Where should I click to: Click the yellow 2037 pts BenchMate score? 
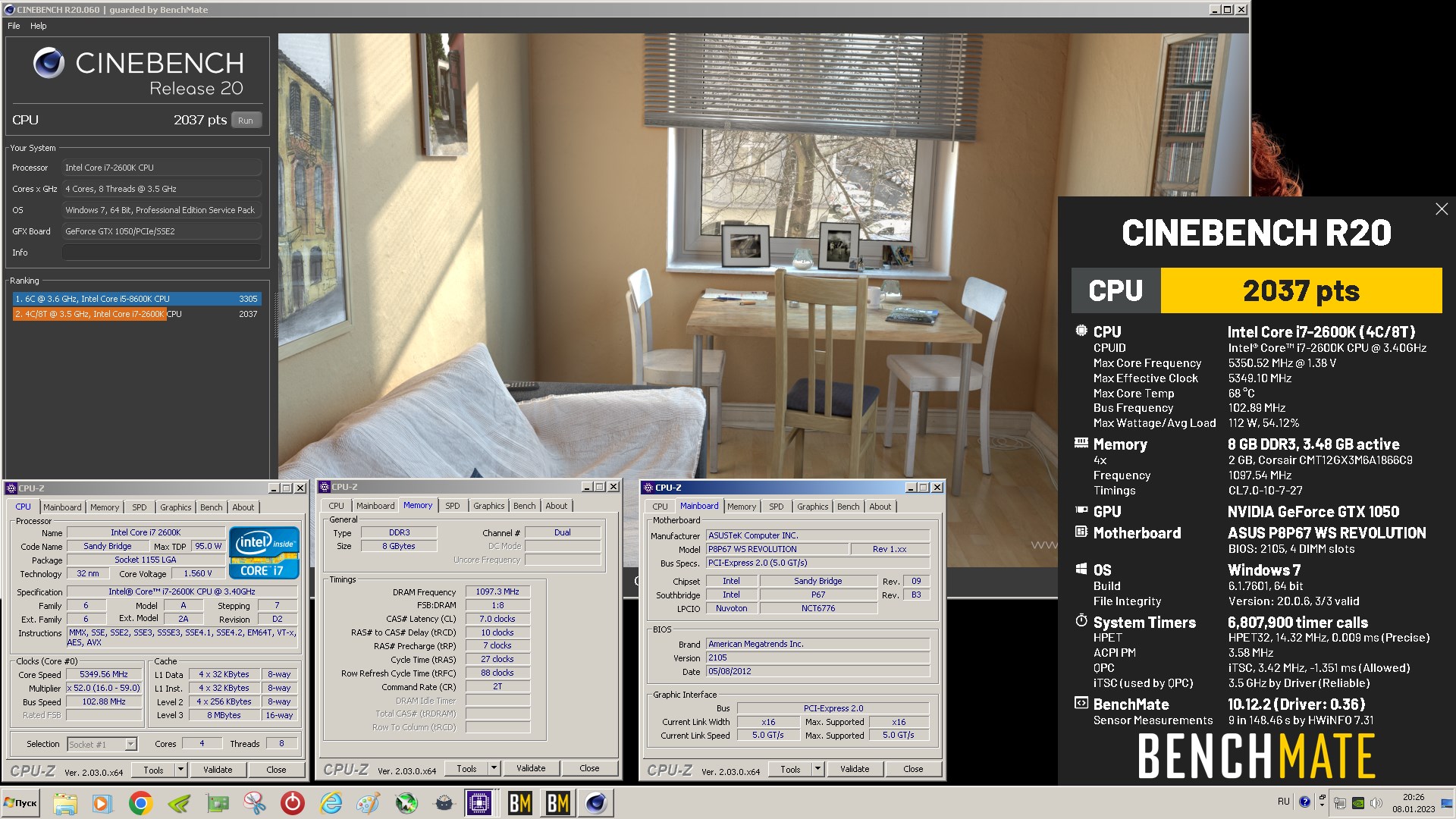tap(1301, 290)
